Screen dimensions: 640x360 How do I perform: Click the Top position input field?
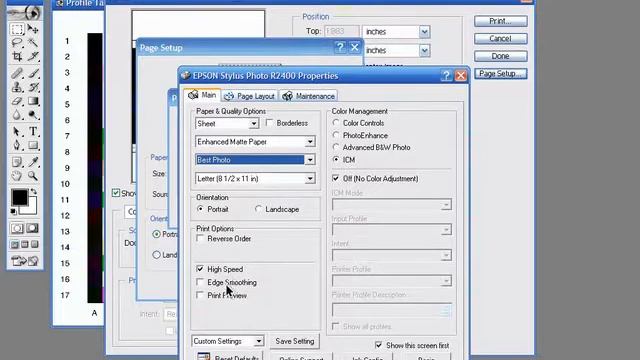pyautogui.click(x=342, y=31)
